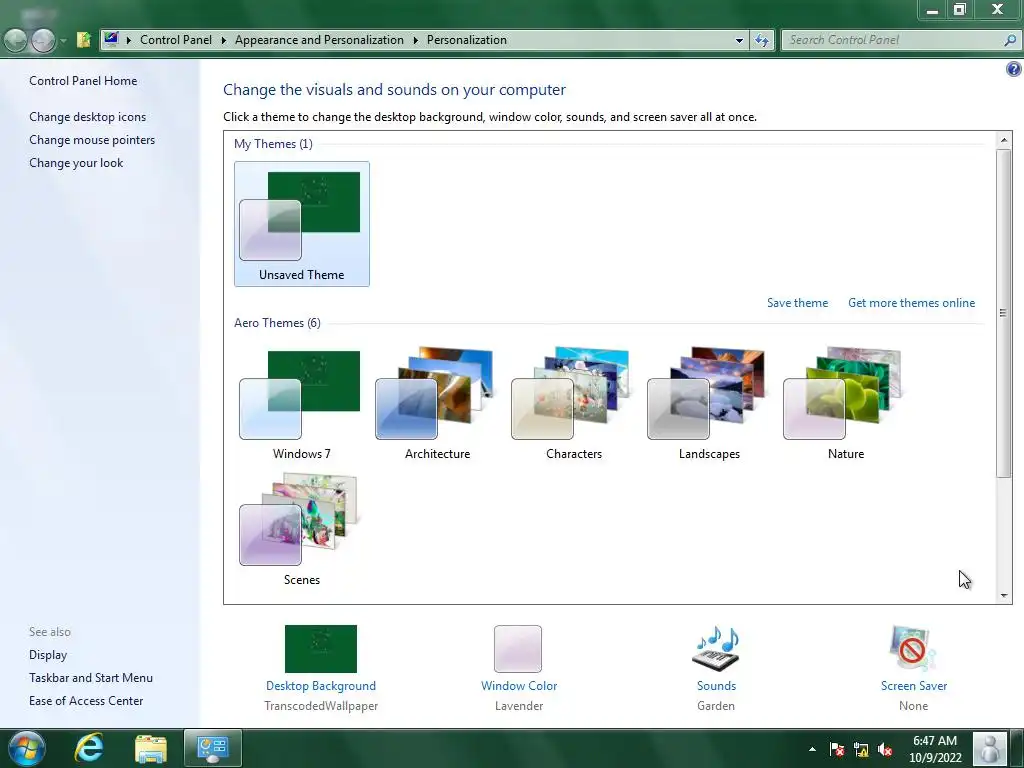Expand root arrow before Control Panel breadcrumb
Image resolution: width=1024 pixels, height=768 pixels.
(129, 40)
